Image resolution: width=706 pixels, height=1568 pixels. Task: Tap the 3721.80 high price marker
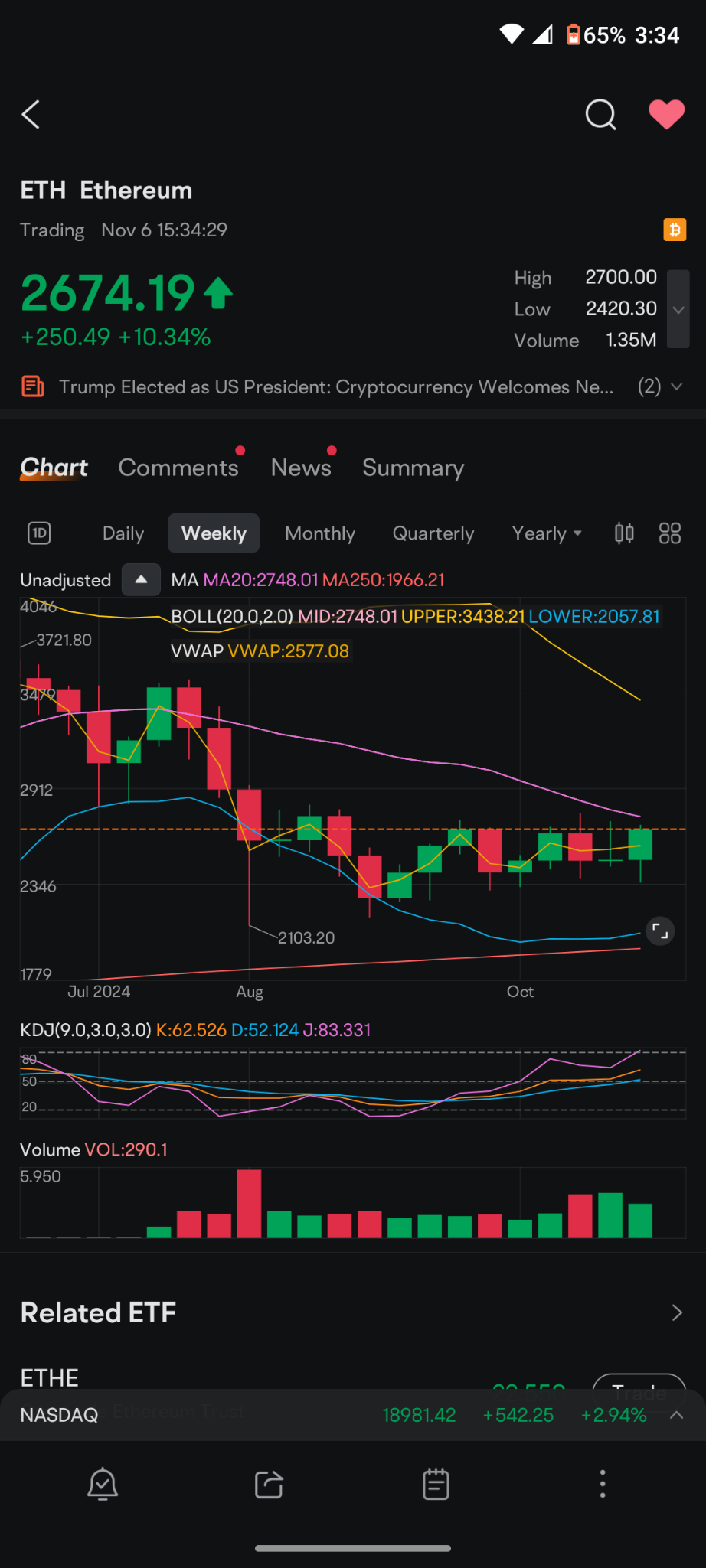(x=64, y=640)
